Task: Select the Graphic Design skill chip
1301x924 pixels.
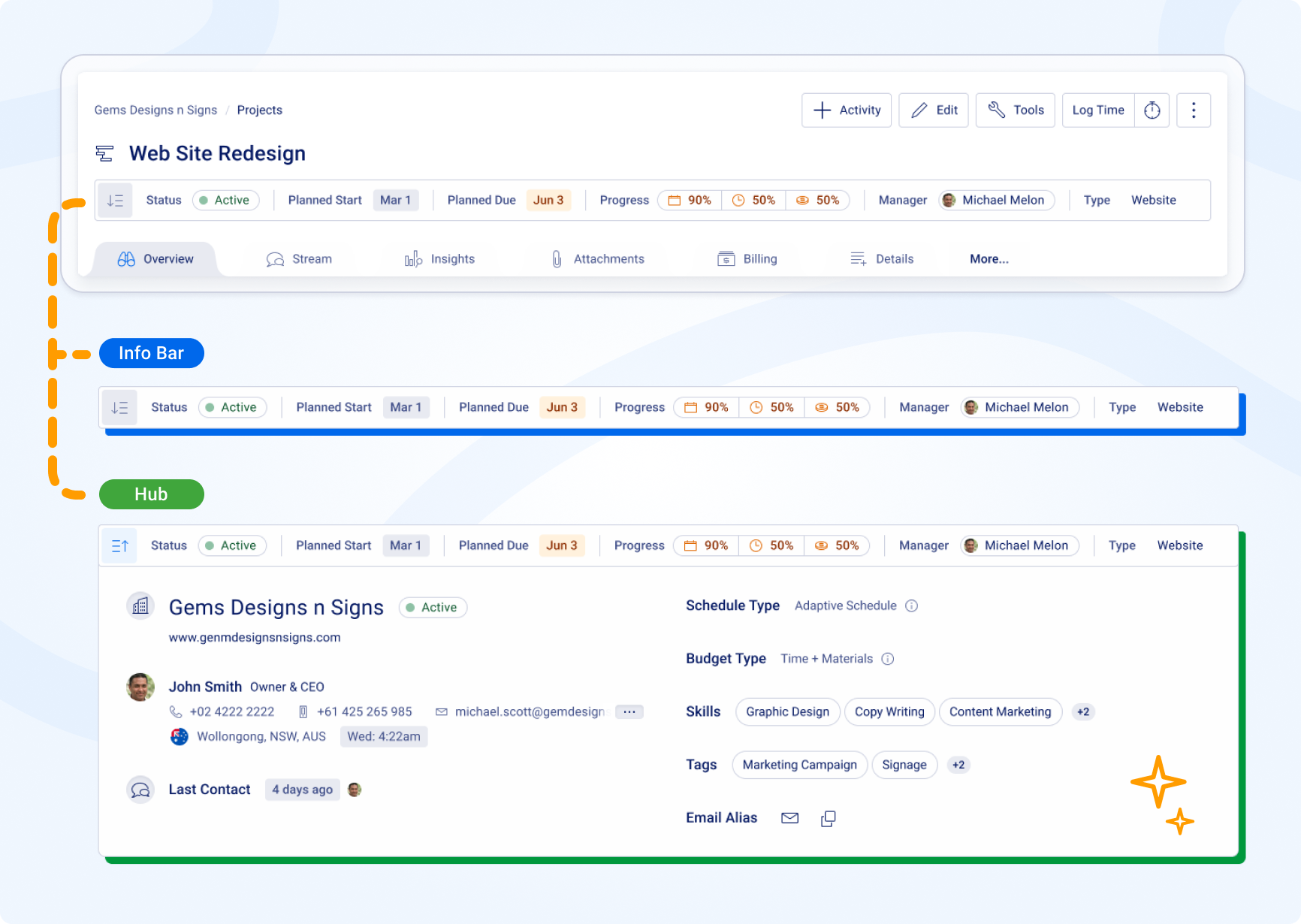Action: 788,712
